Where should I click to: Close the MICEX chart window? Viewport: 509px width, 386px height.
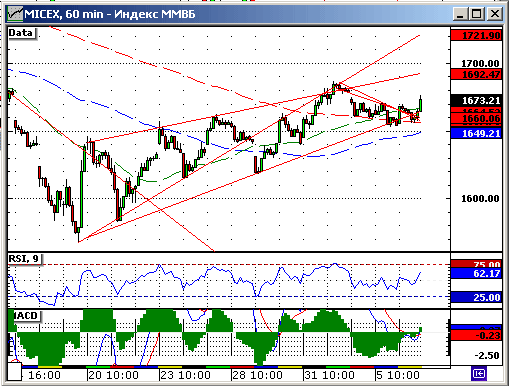(494, 14)
